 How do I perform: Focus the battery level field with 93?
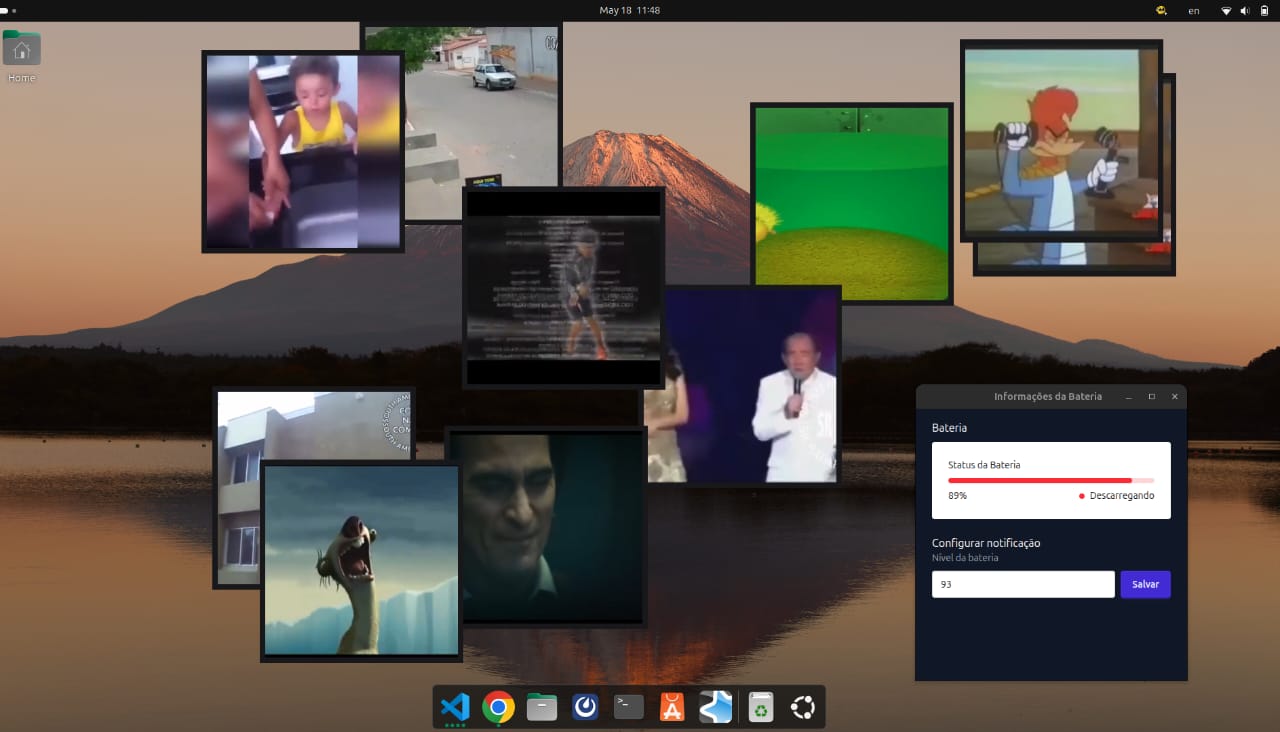(1023, 584)
